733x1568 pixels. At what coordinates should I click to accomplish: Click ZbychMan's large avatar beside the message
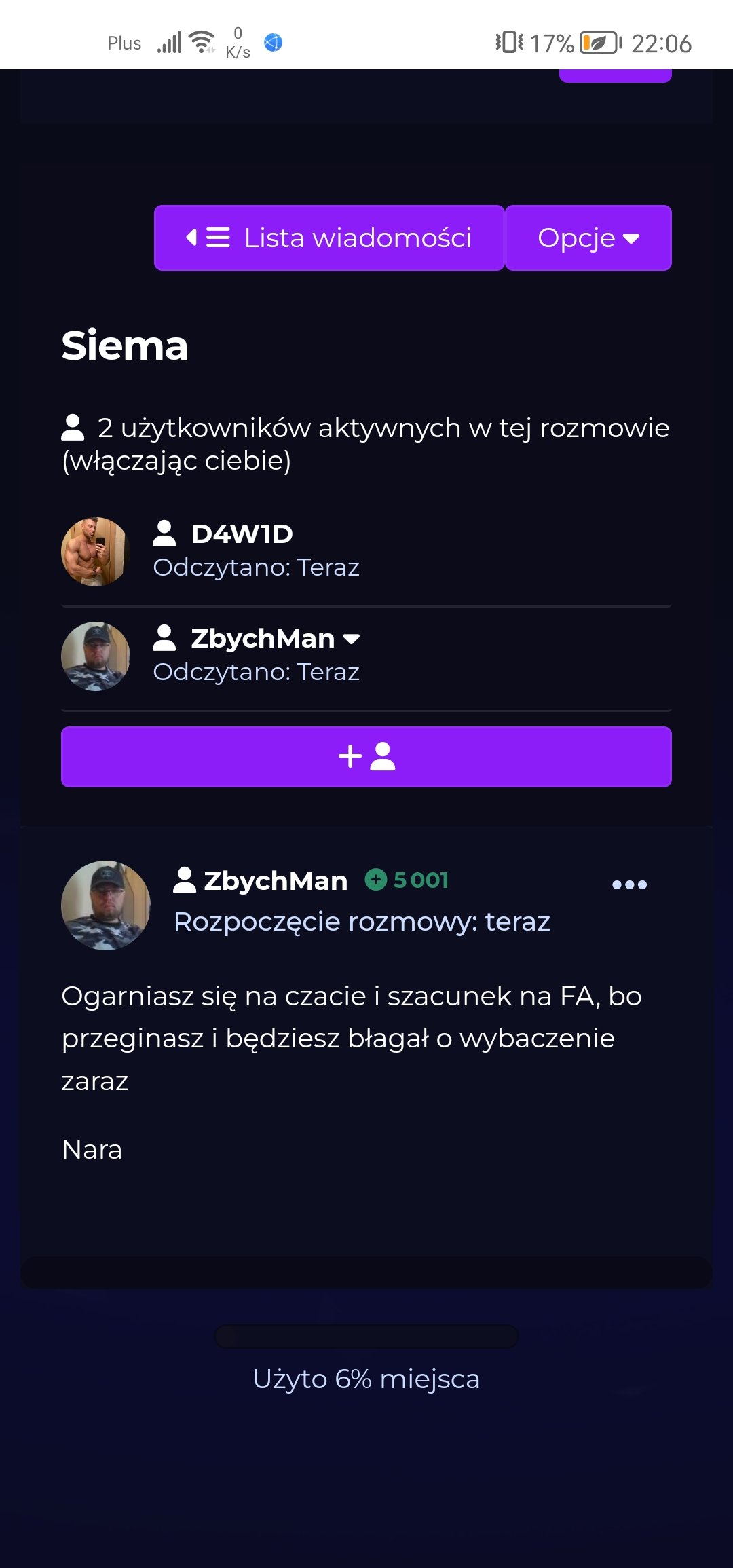coord(106,906)
